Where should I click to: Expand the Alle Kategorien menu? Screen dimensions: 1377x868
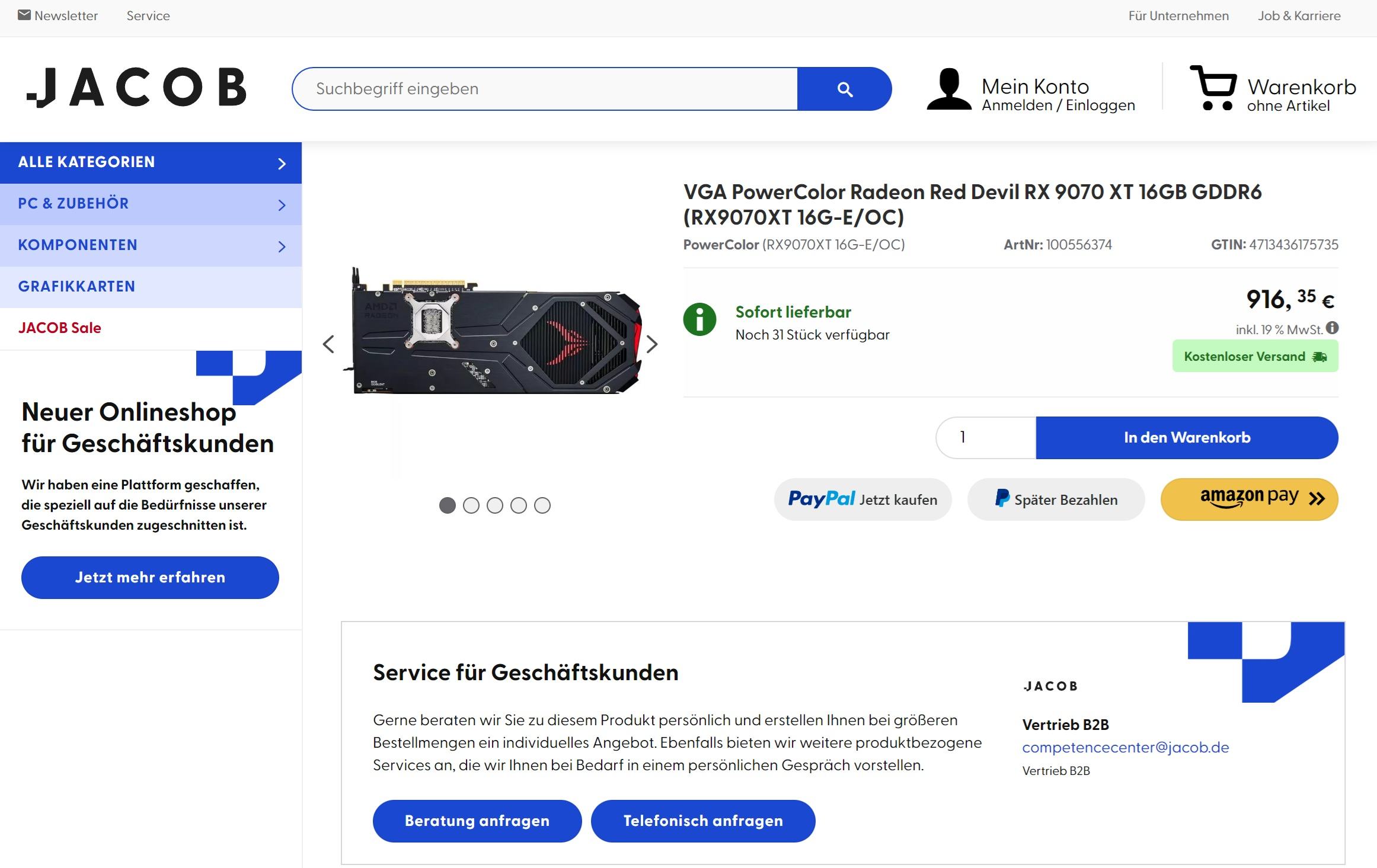pos(151,162)
